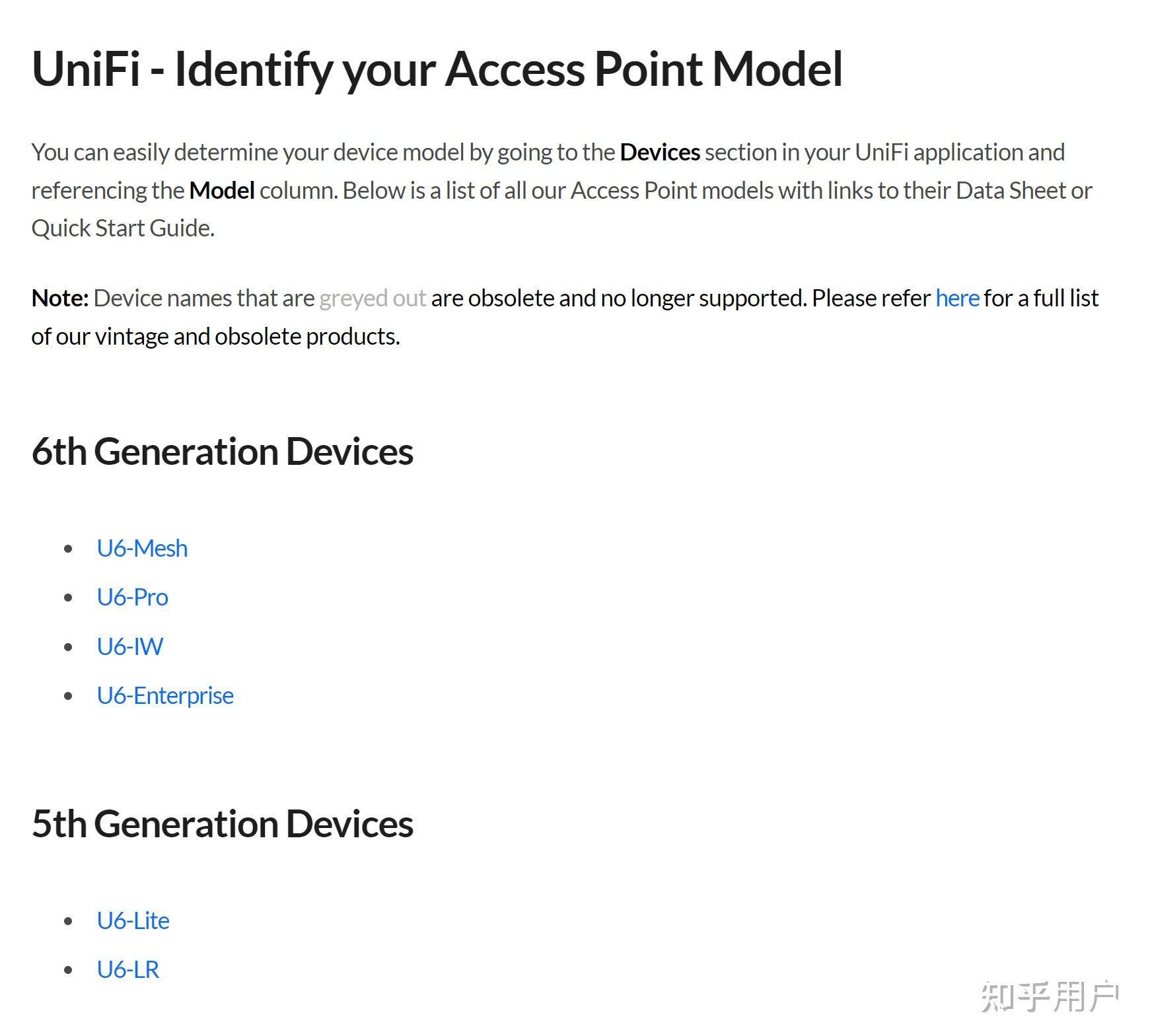The width and height of the screenshot is (1152, 1036).
Task: Click the bold "Model" word in the intro
Action: coord(222,191)
